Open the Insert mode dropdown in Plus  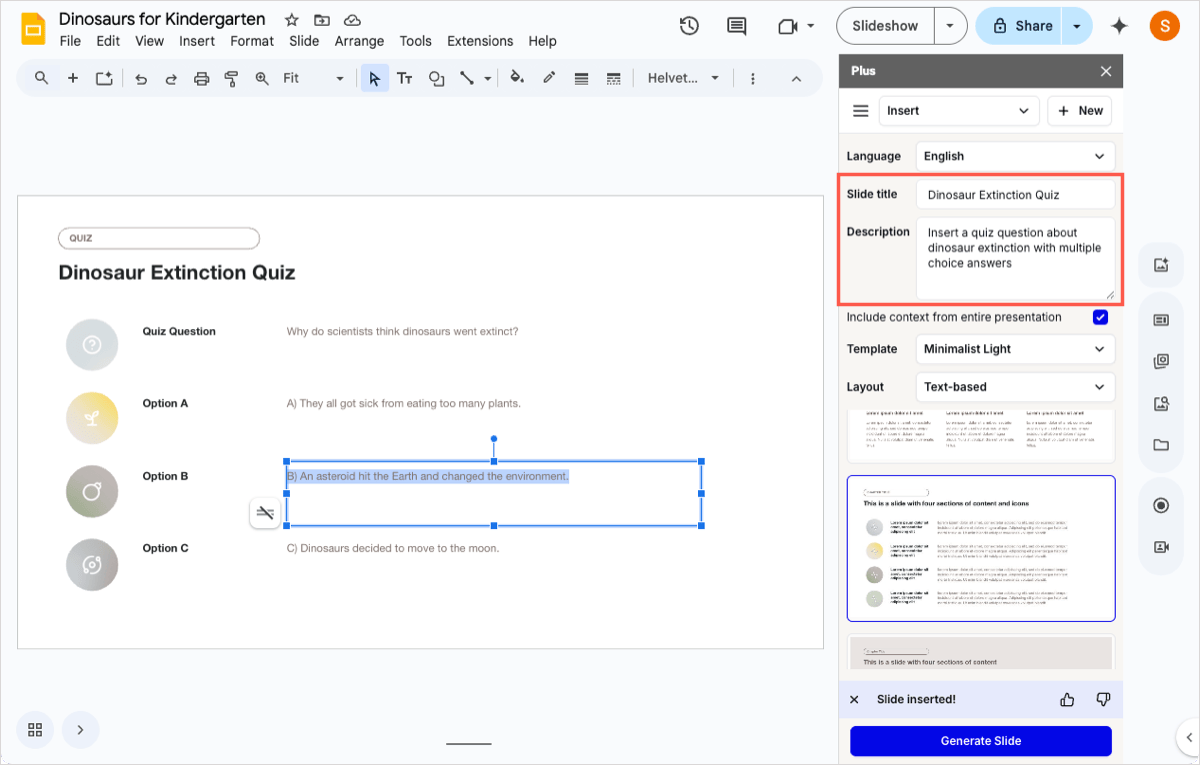[959, 111]
